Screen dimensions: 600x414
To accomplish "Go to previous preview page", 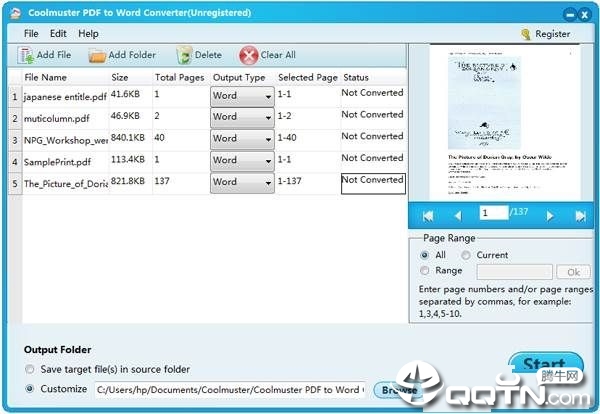I will point(458,216).
